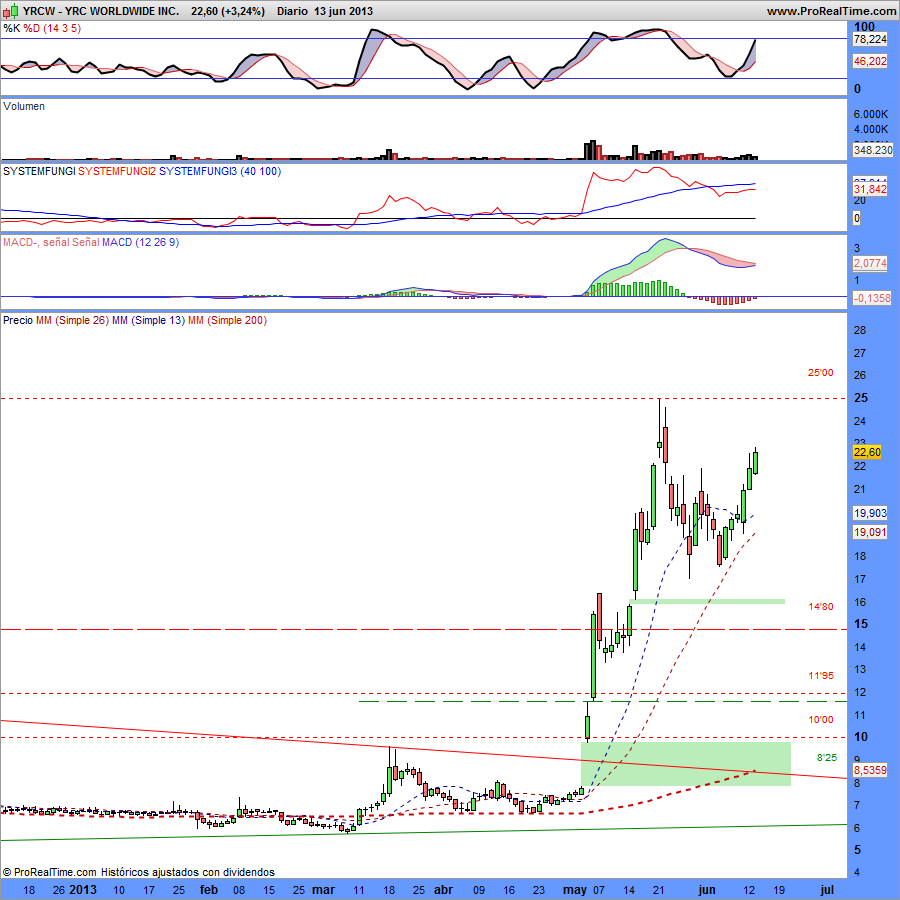Click the 'MM (Simple 200)' moving average label

point(227,320)
